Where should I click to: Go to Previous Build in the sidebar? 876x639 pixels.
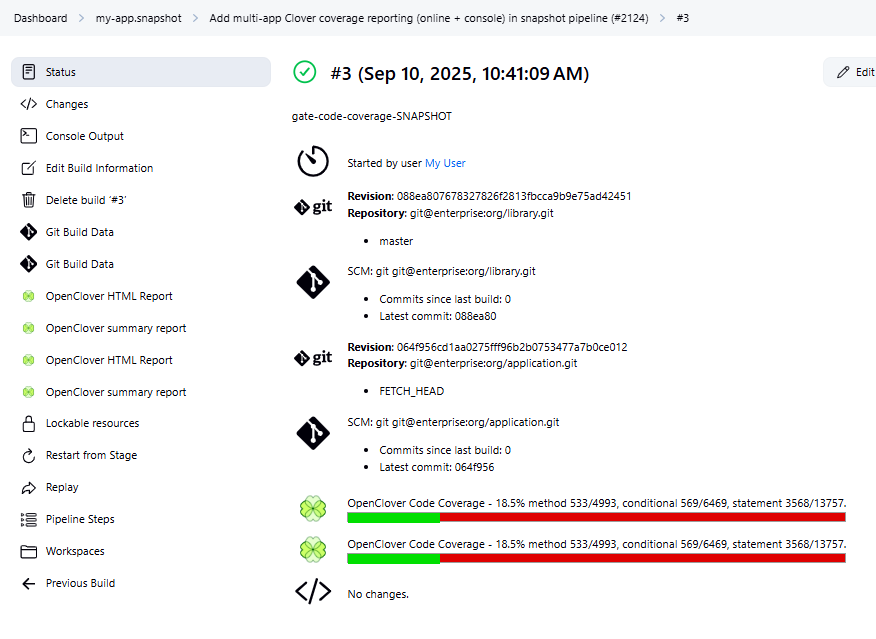[x=80, y=583]
